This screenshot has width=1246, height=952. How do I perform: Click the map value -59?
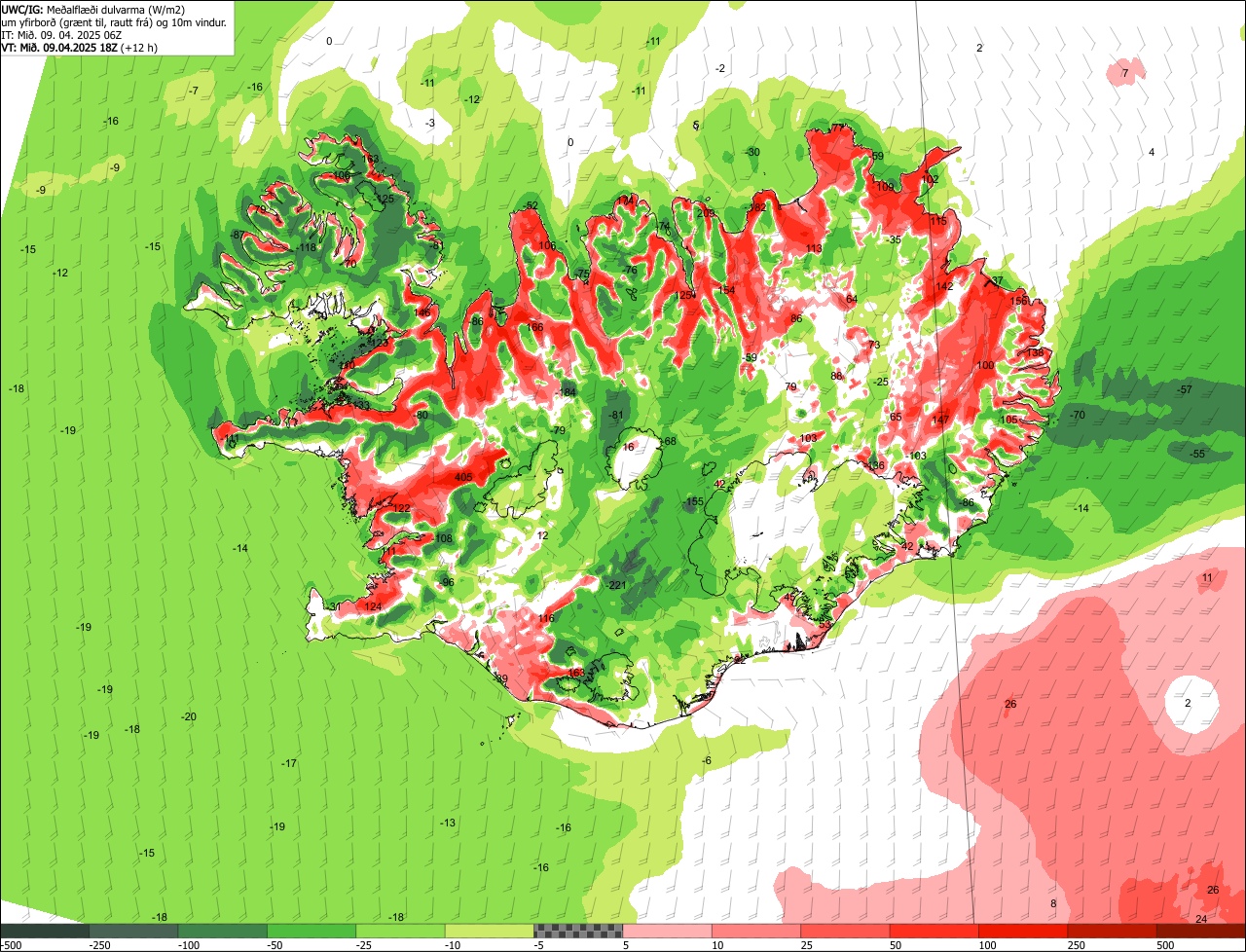coord(750,358)
